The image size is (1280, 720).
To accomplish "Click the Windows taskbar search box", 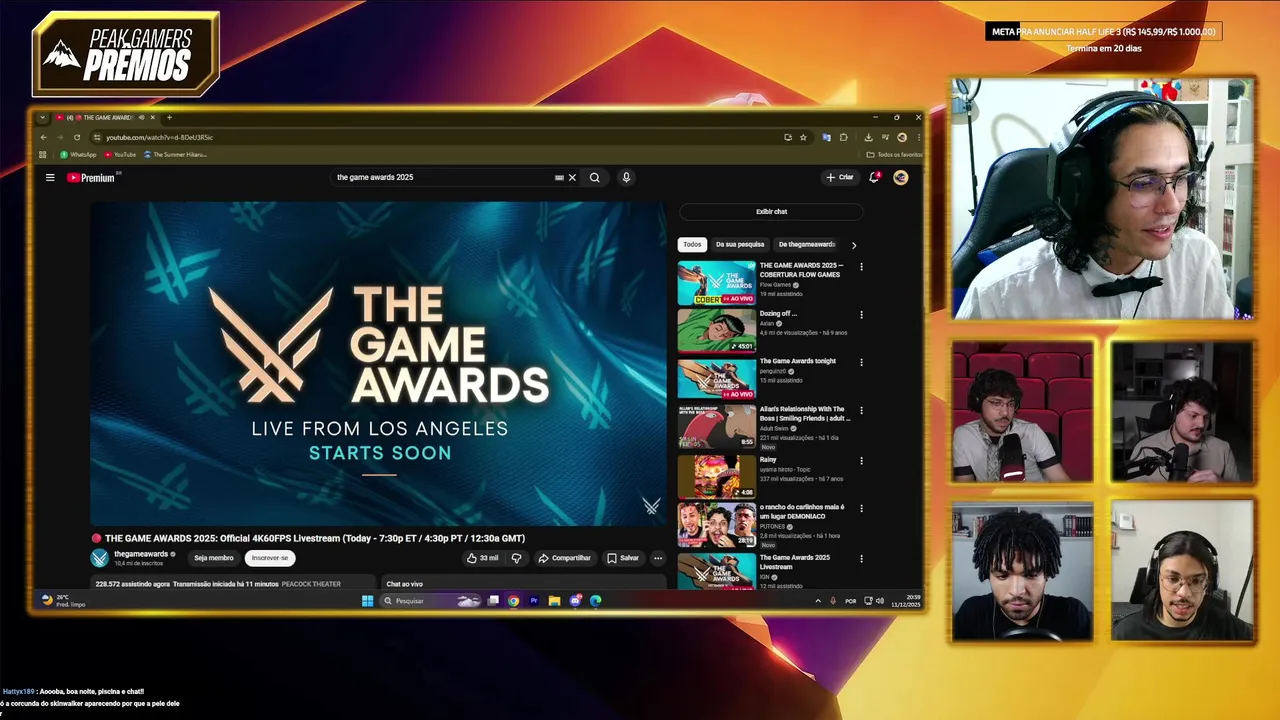I will tap(432, 600).
